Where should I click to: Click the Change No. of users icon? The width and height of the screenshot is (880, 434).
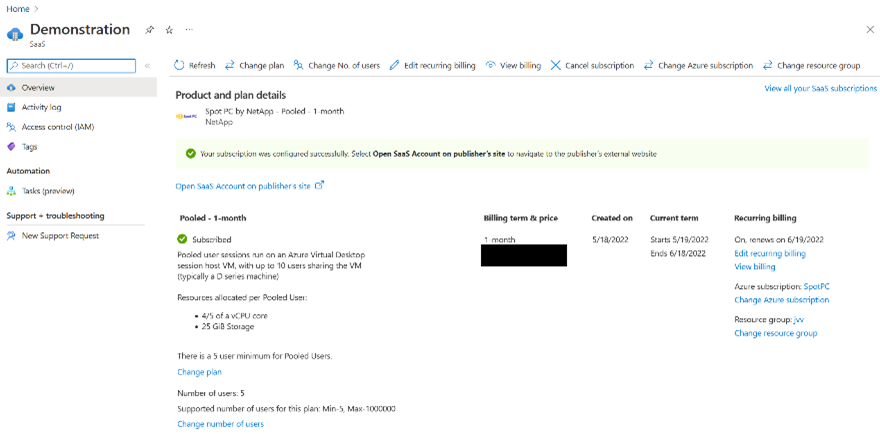coord(299,65)
